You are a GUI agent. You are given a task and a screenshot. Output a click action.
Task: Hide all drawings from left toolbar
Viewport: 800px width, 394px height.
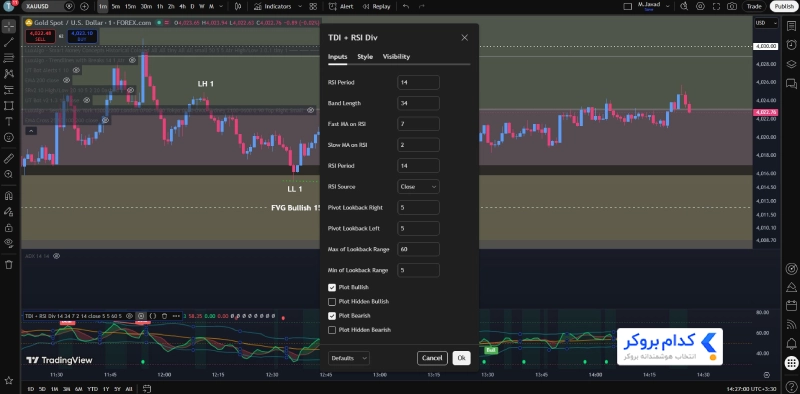(x=9, y=243)
